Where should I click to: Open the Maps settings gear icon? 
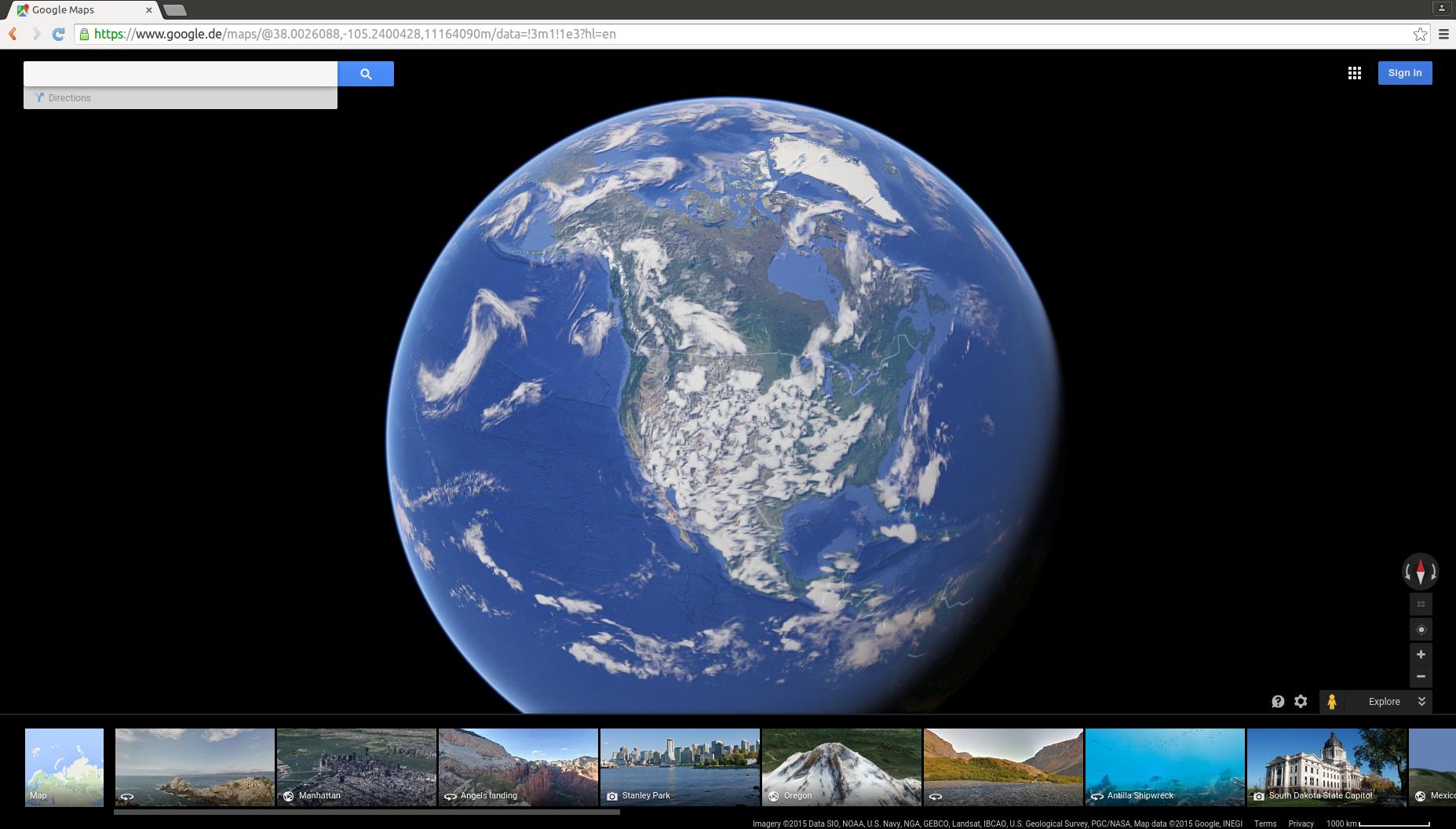(x=1301, y=701)
